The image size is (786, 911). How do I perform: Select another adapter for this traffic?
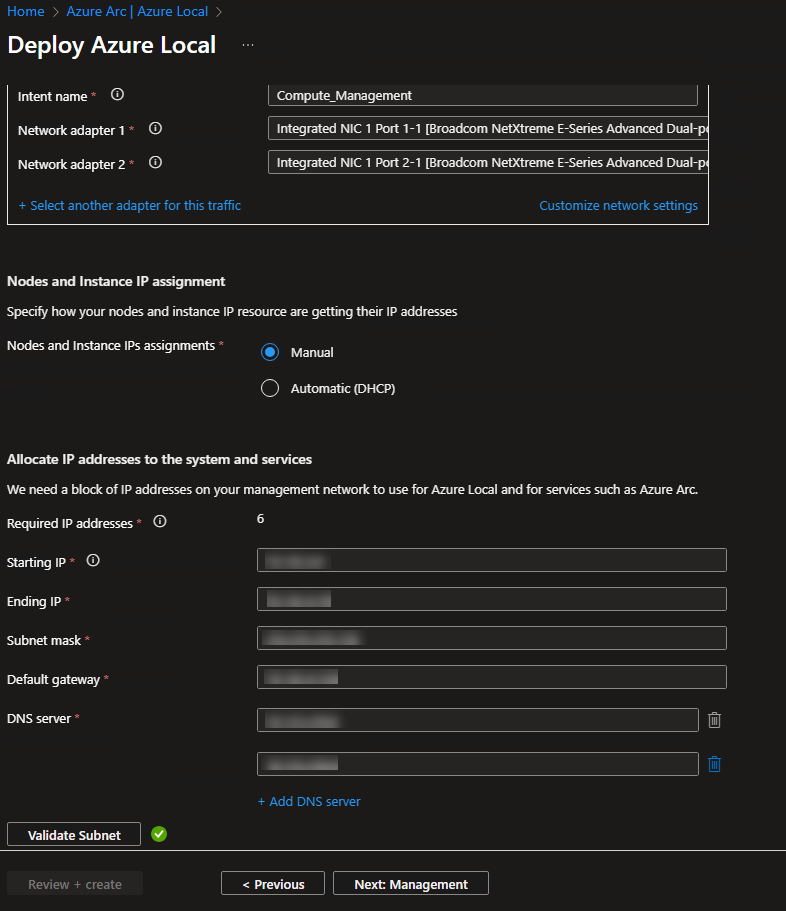pyautogui.click(x=130, y=205)
